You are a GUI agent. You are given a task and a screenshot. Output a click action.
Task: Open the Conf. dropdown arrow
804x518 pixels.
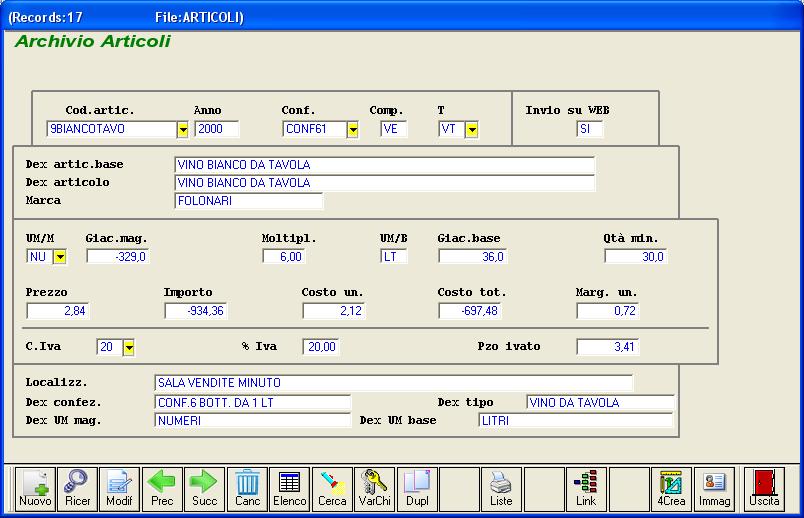point(352,129)
